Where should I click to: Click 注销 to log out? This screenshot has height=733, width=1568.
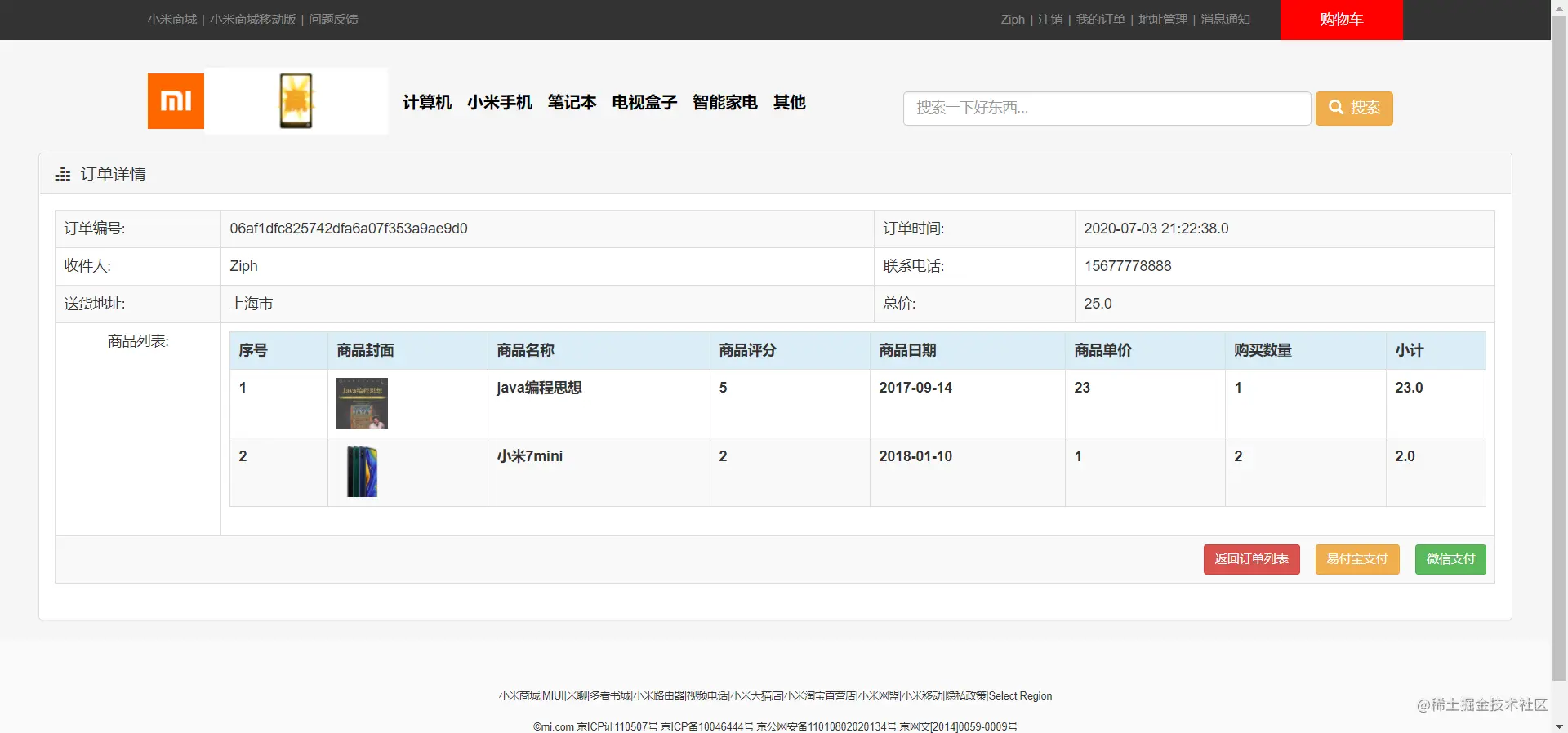click(1050, 20)
